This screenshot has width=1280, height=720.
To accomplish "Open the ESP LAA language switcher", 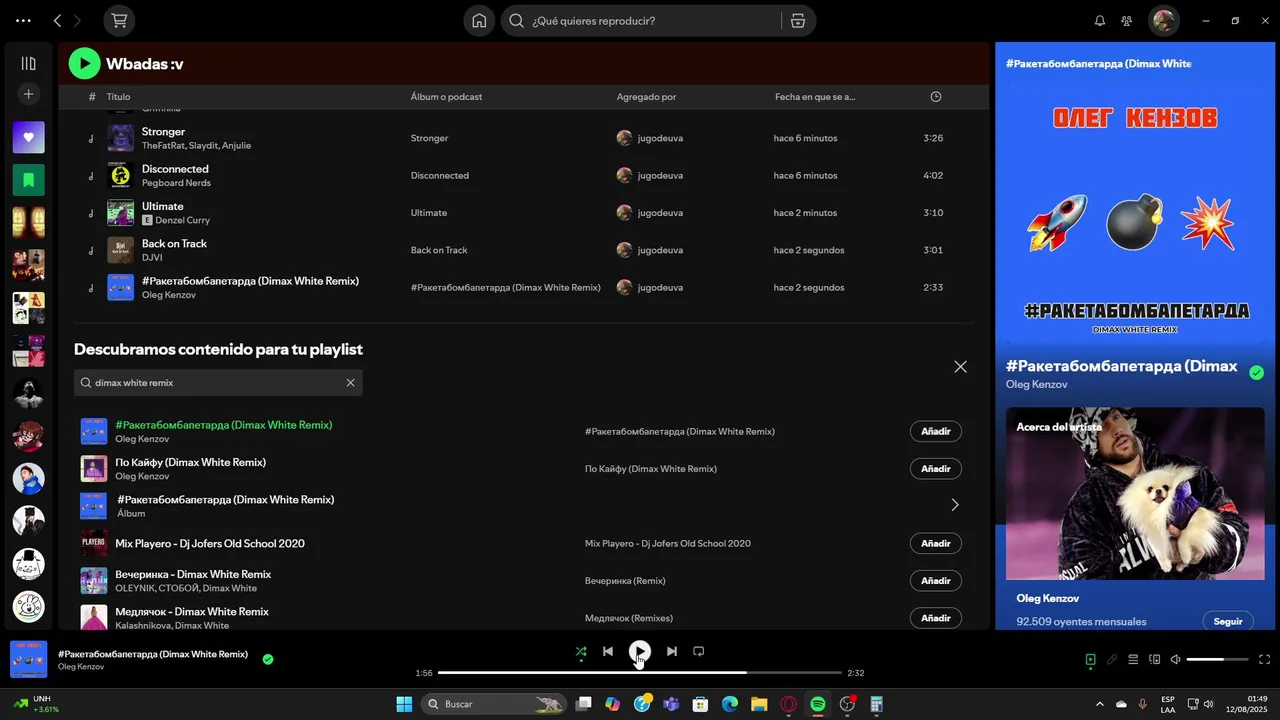I will coord(1168,705).
